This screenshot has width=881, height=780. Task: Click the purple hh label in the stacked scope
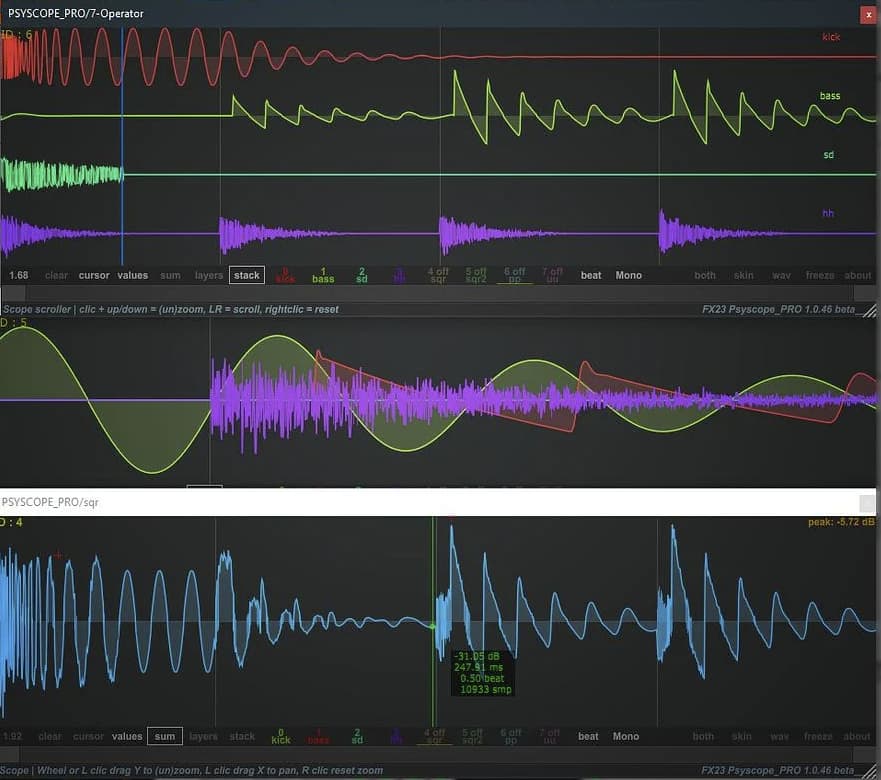coord(828,214)
